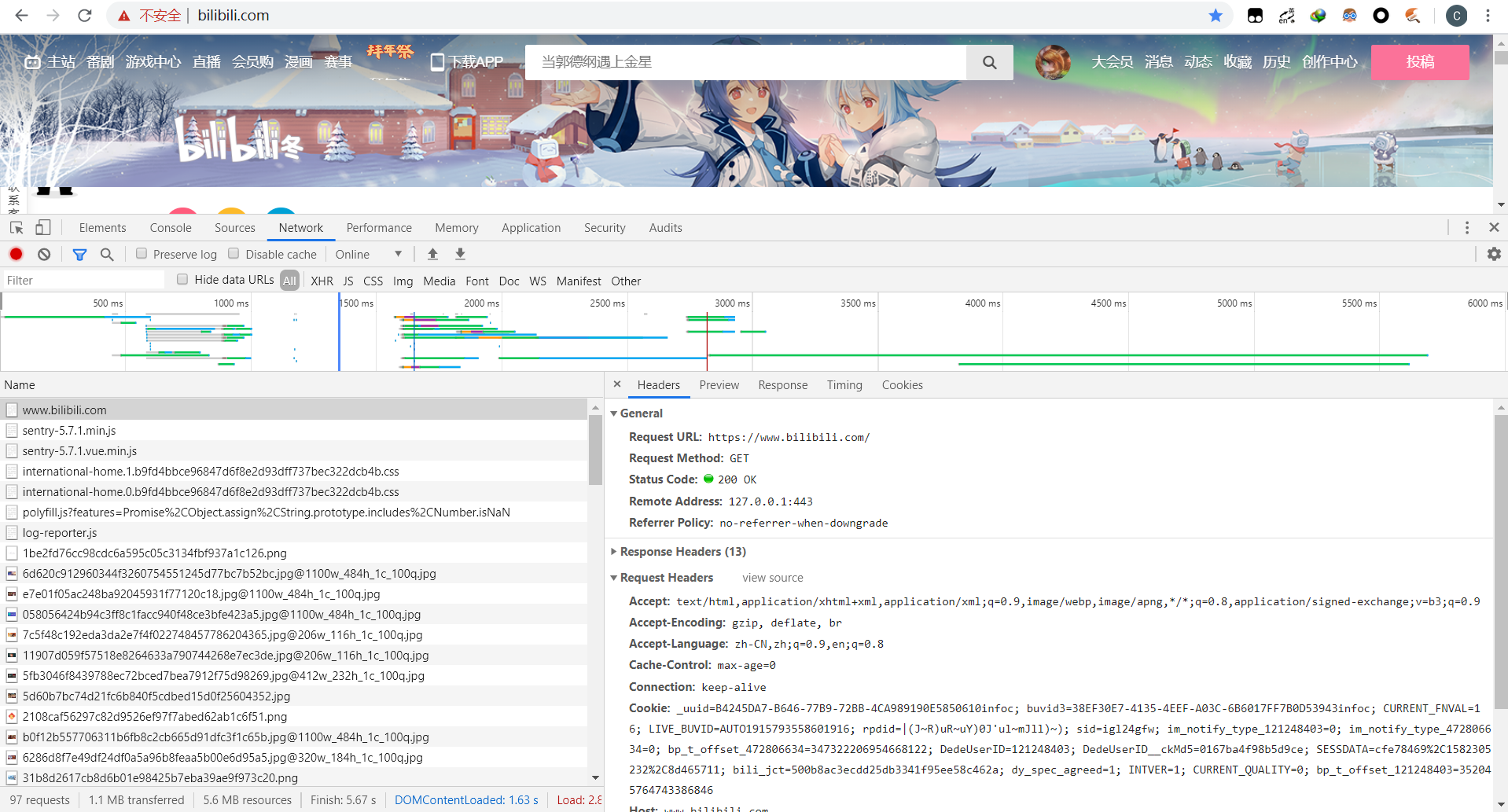Viewport: 1508px width, 812px height.
Task: Click the black circle extension icon
Action: tap(1381, 15)
